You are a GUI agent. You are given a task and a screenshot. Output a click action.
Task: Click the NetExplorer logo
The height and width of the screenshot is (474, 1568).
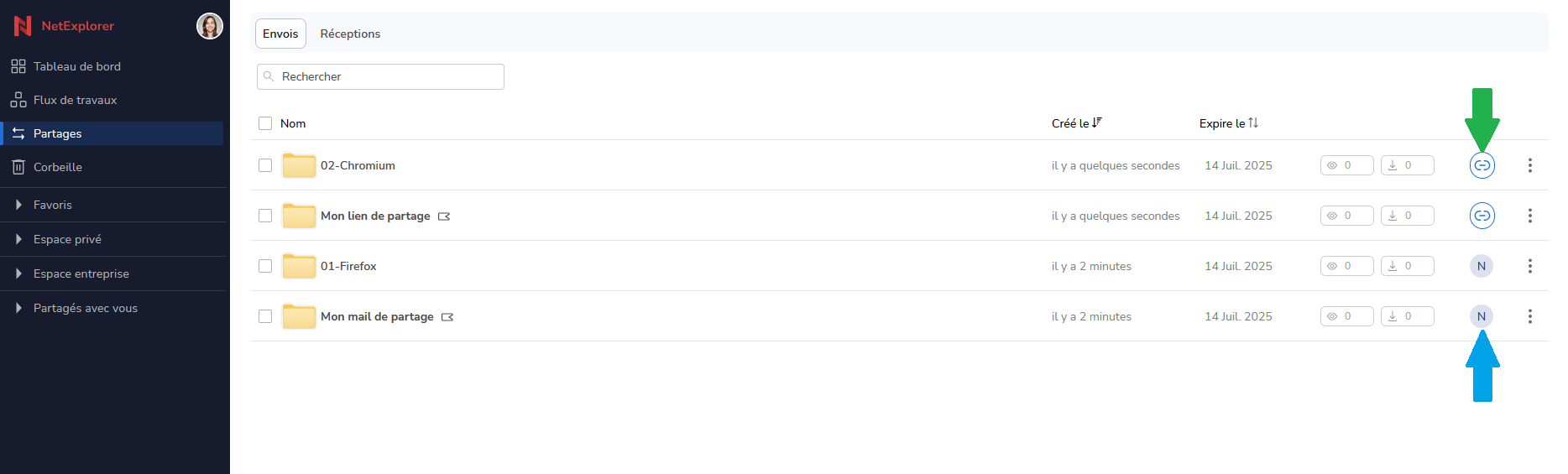(x=64, y=26)
